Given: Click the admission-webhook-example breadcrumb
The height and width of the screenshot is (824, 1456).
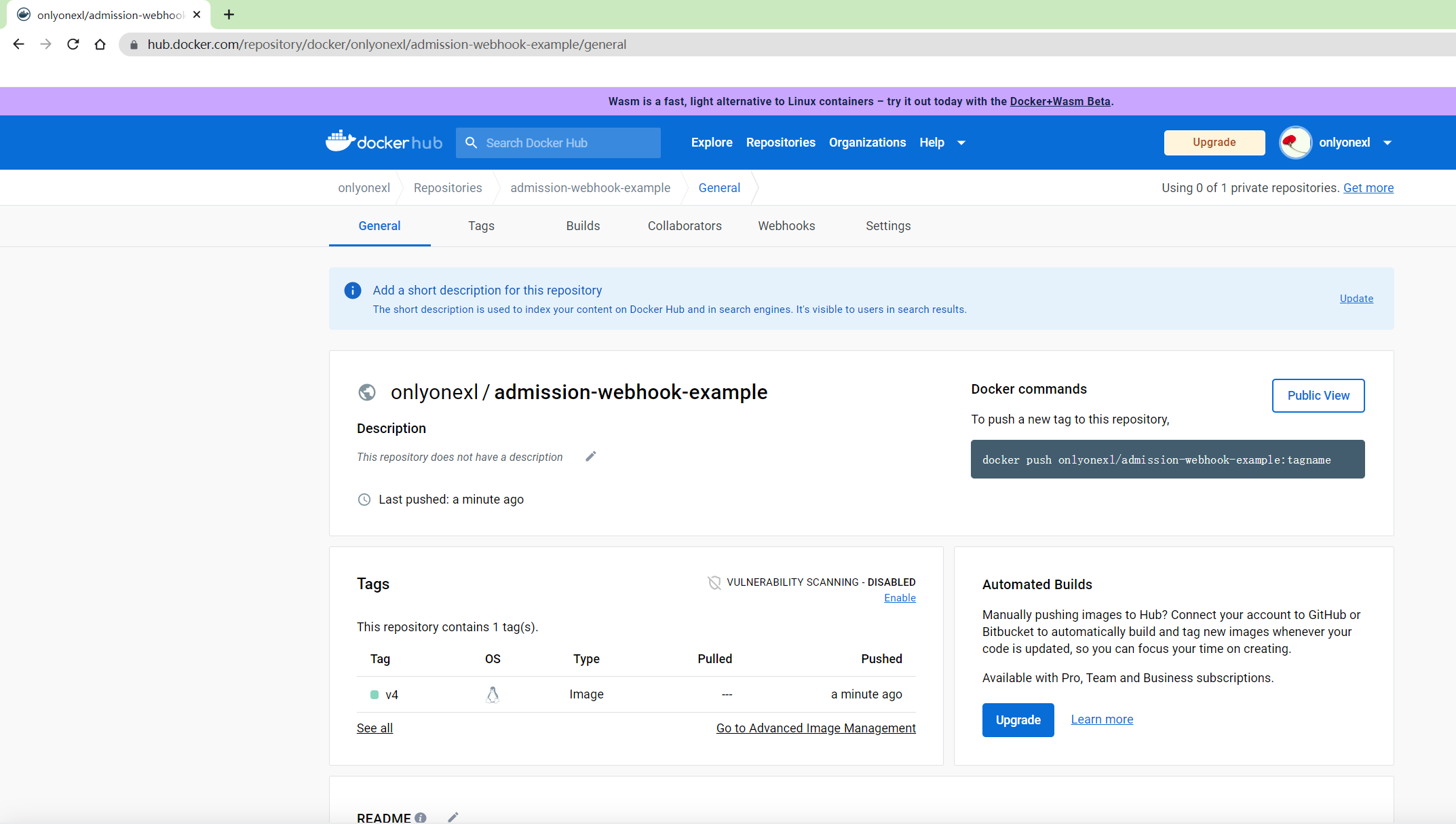Looking at the screenshot, I should coord(590,188).
